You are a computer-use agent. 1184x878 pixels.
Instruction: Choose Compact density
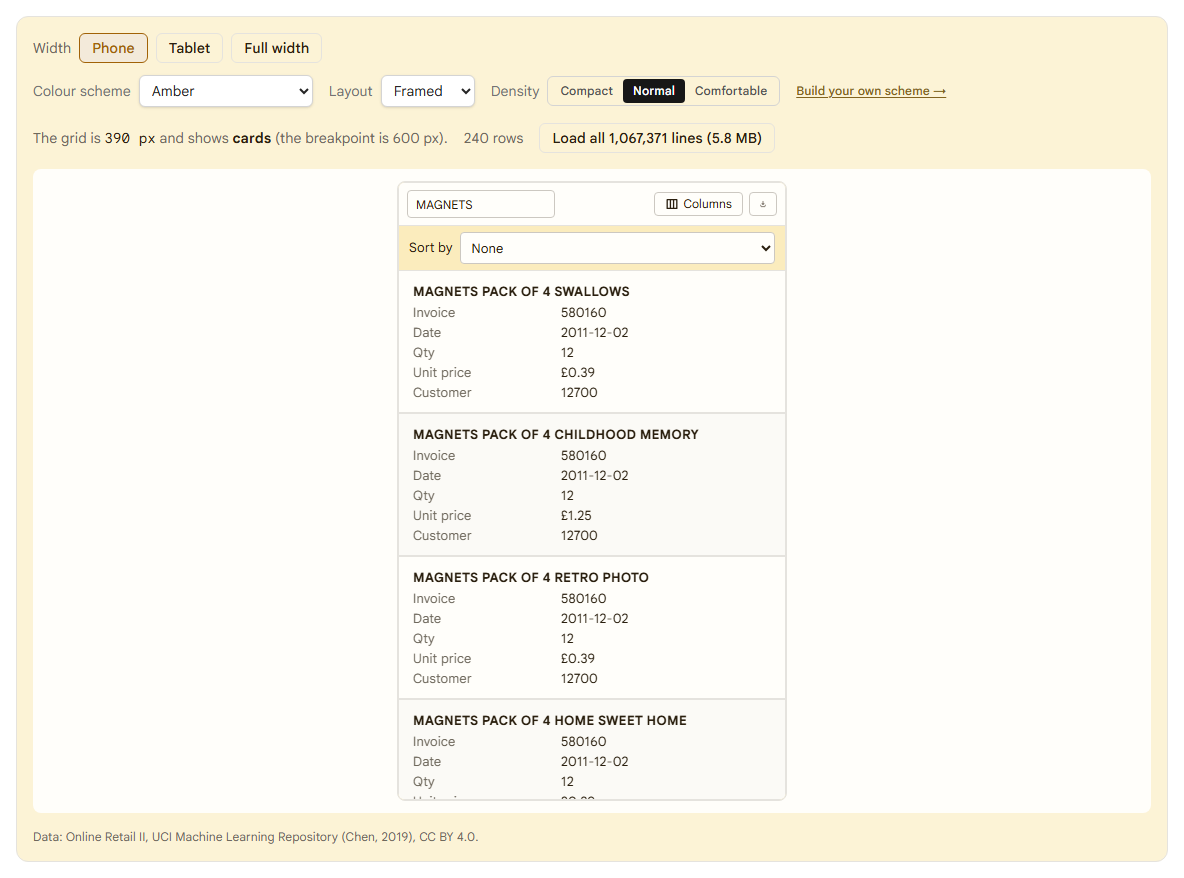(x=586, y=91)
